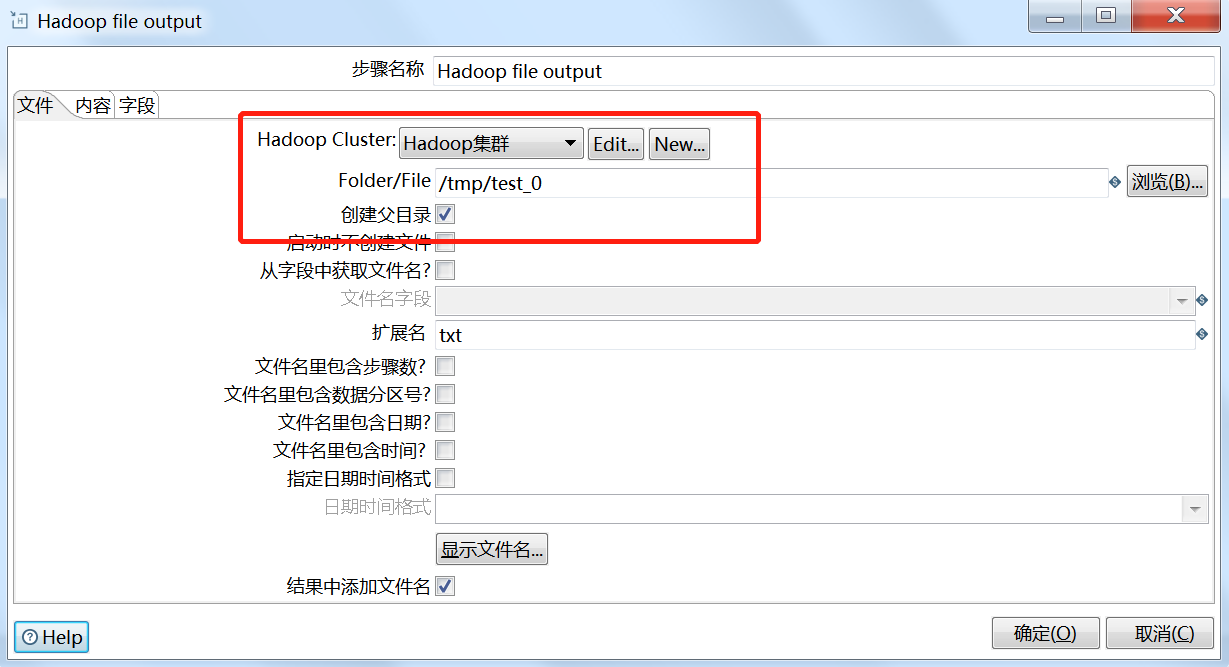This screenshot has height=667, width=1229.
Task: Switch to the 字段 tab
Action: coord(137,105)
